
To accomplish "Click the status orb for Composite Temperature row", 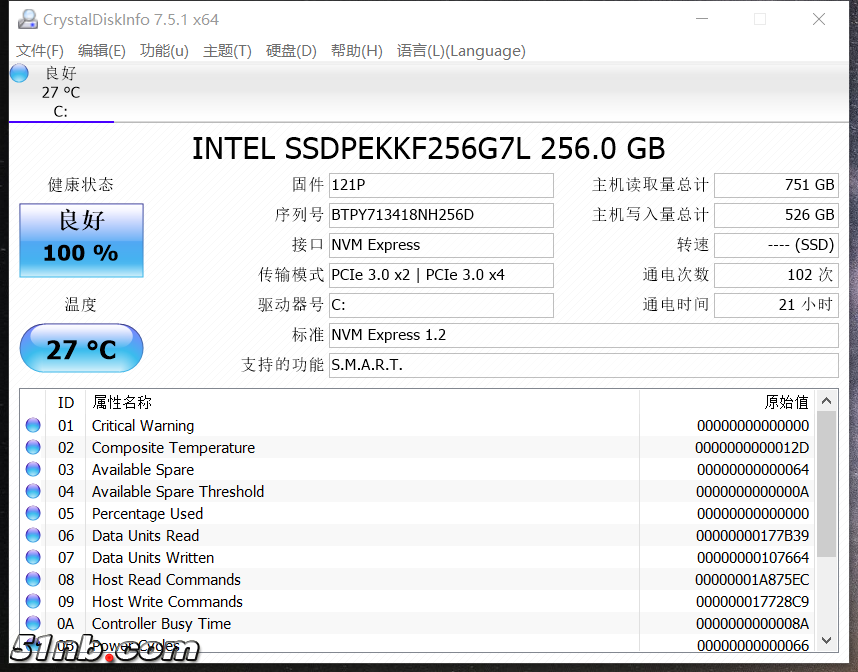I will [33, 447].
